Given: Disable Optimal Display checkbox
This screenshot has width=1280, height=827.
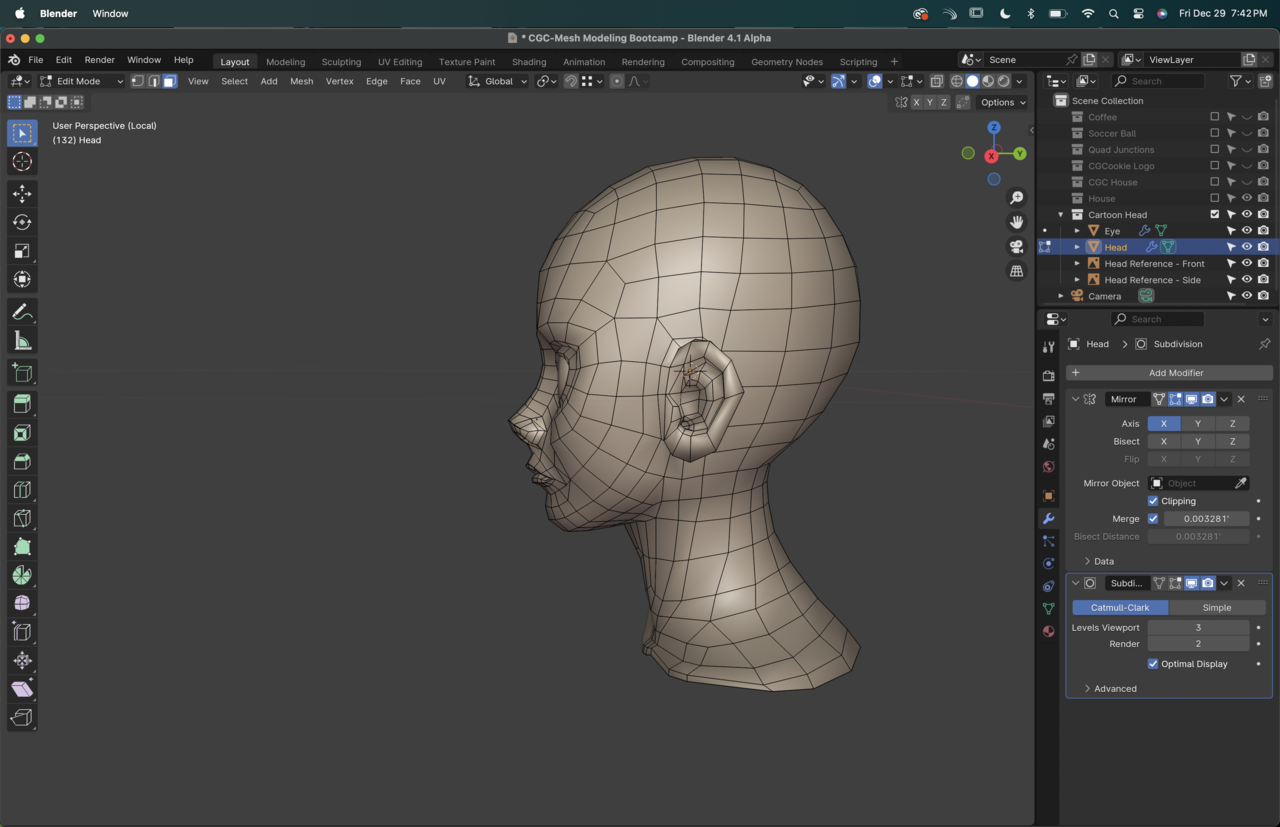Looking at the screenshot, I should [x=1153, y=664].
